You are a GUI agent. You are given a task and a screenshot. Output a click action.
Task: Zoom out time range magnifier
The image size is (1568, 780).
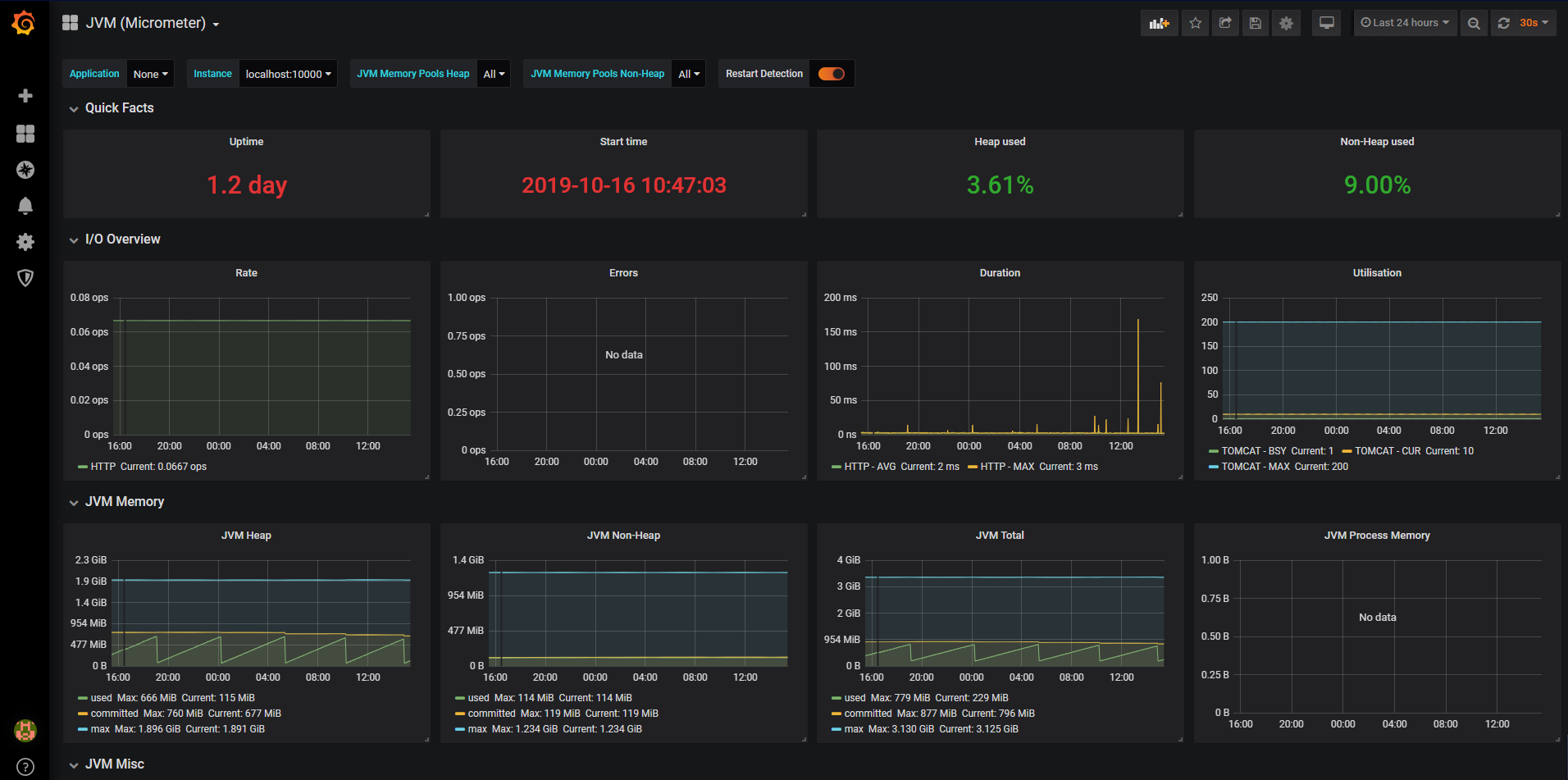point(1474,23)
